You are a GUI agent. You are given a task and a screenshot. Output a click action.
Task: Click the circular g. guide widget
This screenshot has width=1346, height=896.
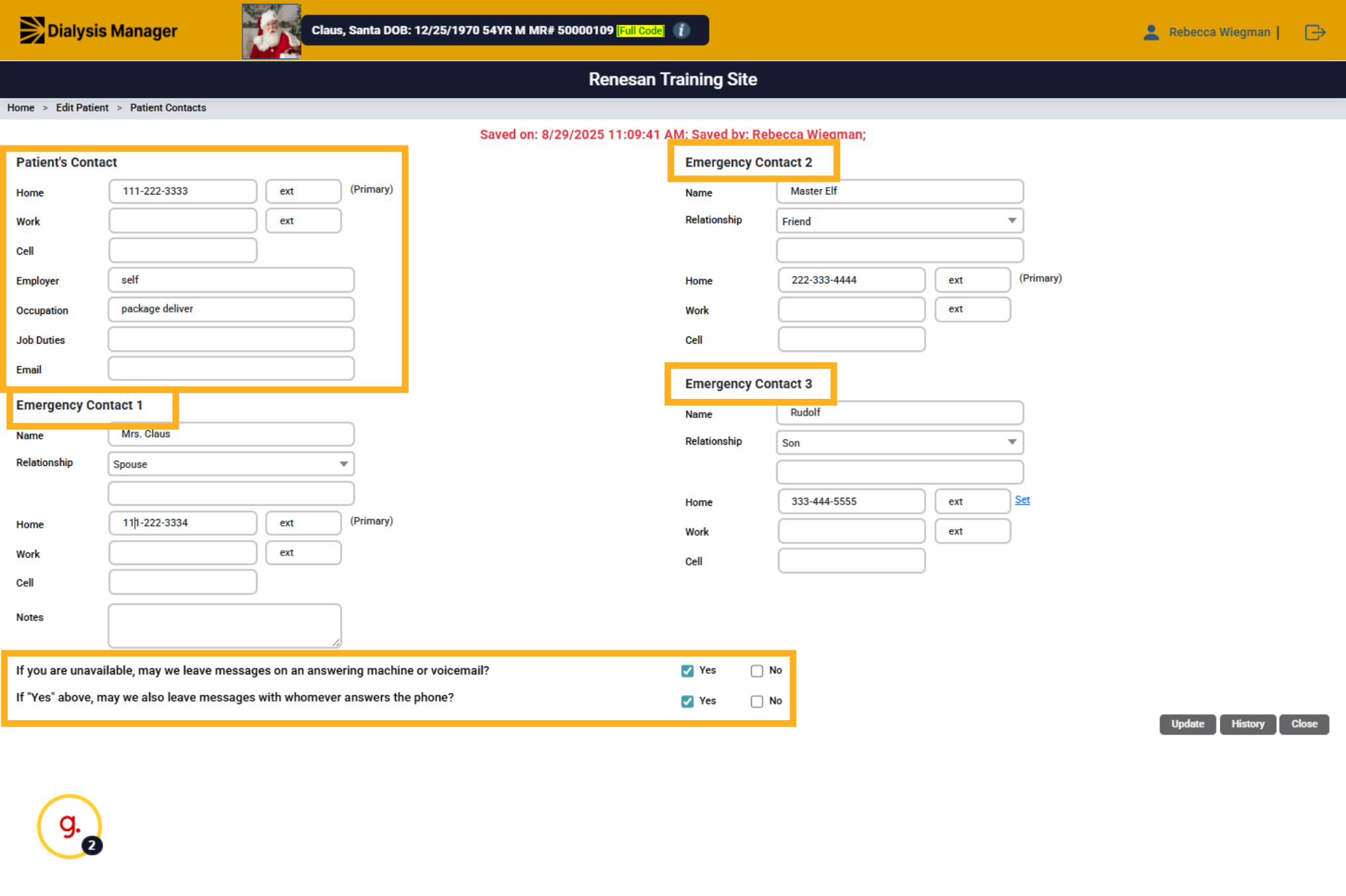70,826
